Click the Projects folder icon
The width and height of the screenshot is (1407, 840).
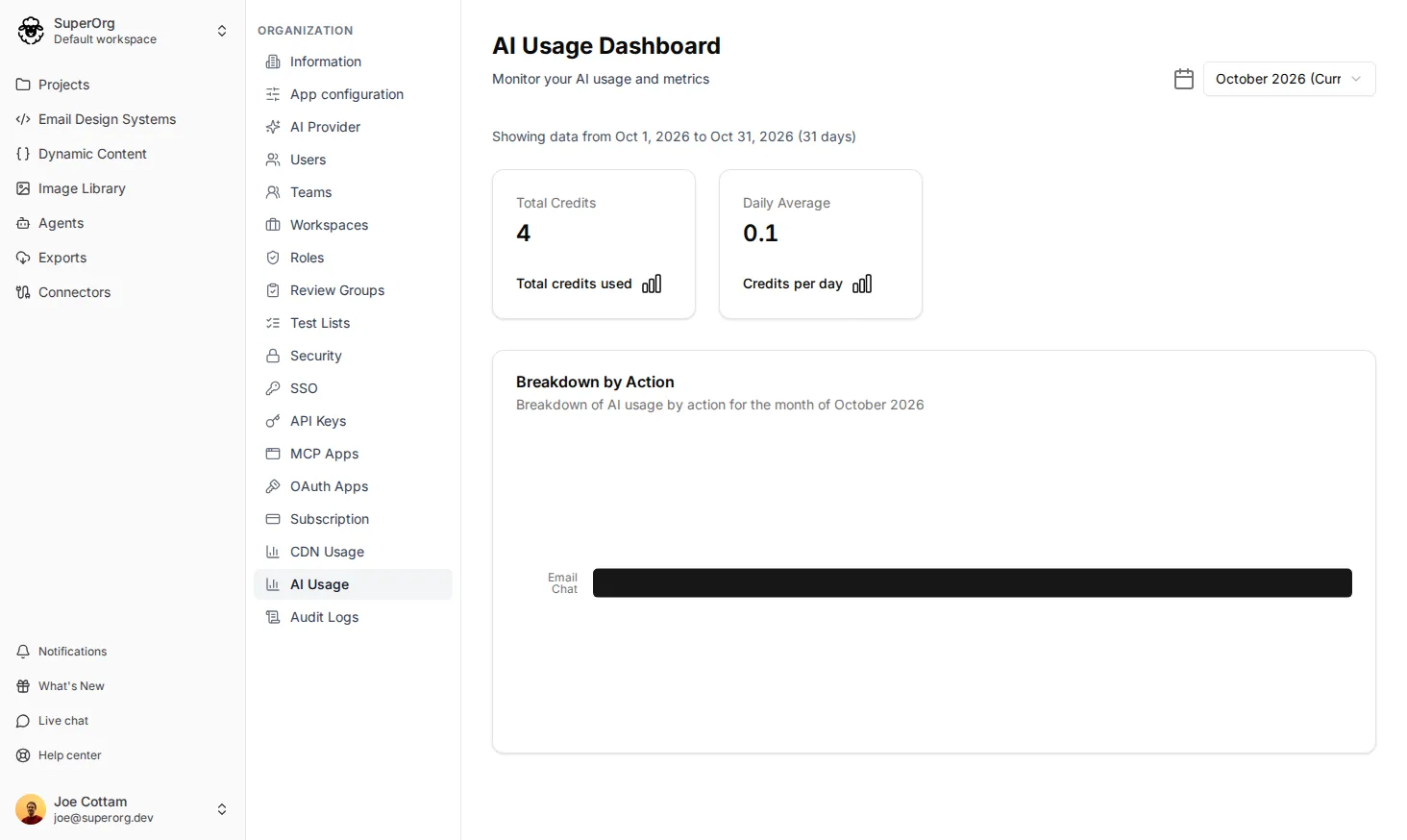(23, 85)
